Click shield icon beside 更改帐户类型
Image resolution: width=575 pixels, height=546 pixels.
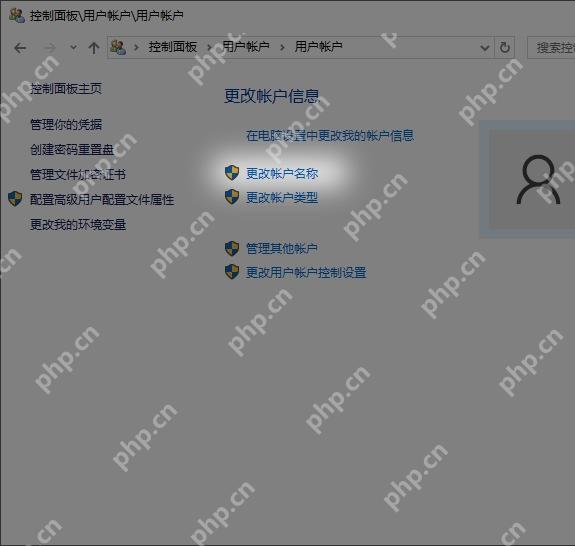[x=232, y=197]
